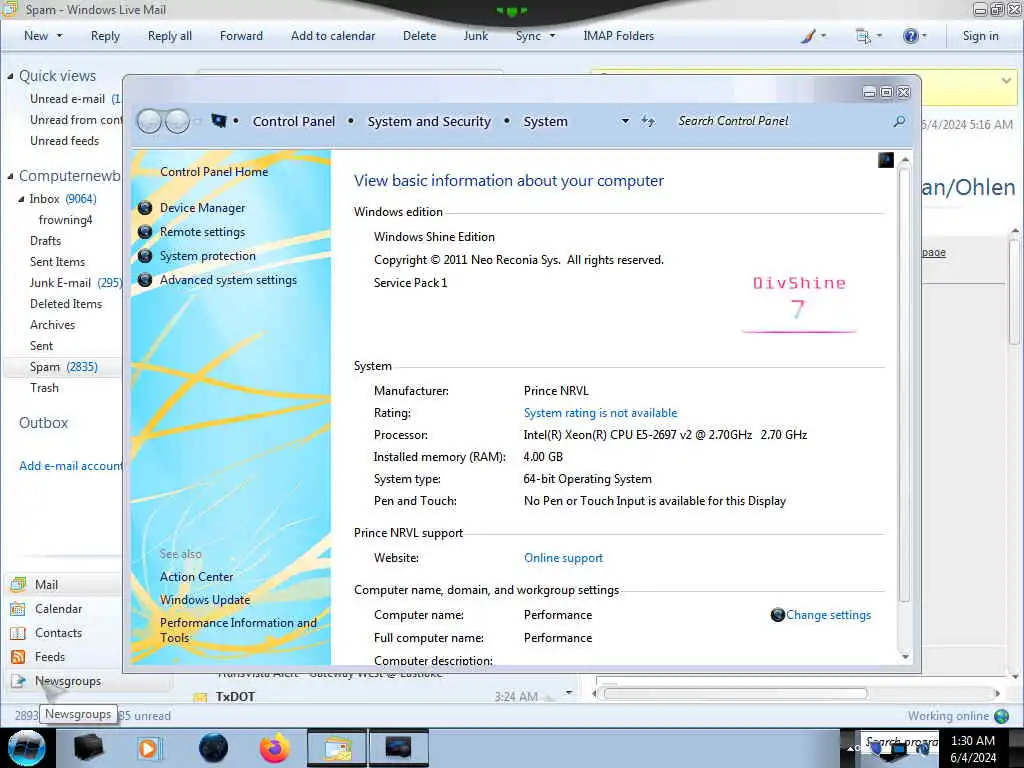The width and height of the screenshot is (1024, 768).
Task: Click Reply all in the toolbar
Action: 170,36
